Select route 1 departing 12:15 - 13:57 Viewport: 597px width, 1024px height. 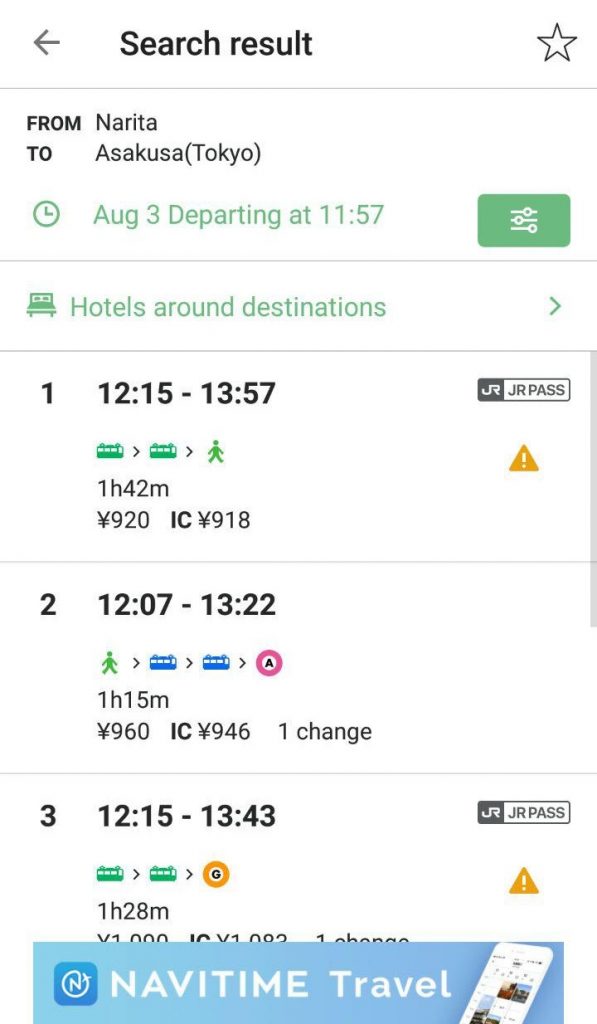click(x=298, y=456)
